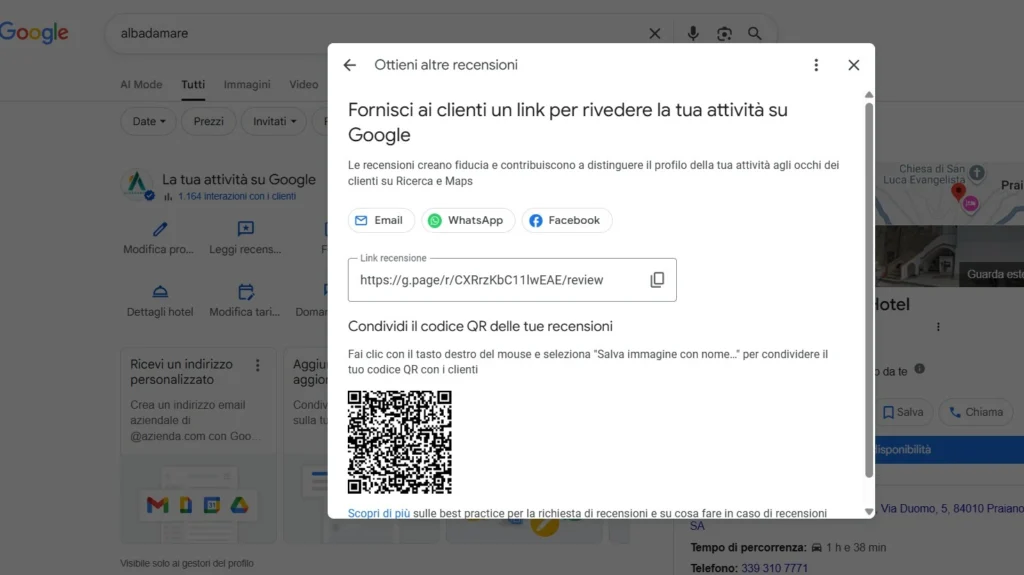Click the dialog scrollbar down arrow

pyautogui.click(x=869, y=512)
